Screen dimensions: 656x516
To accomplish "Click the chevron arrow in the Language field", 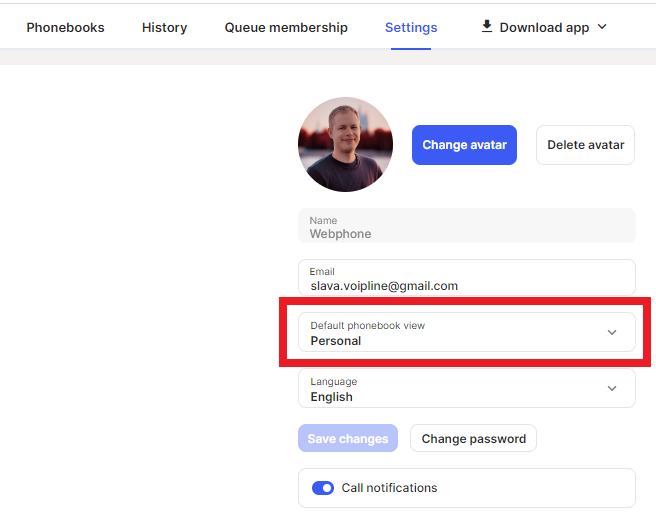I will coord(612,388).
